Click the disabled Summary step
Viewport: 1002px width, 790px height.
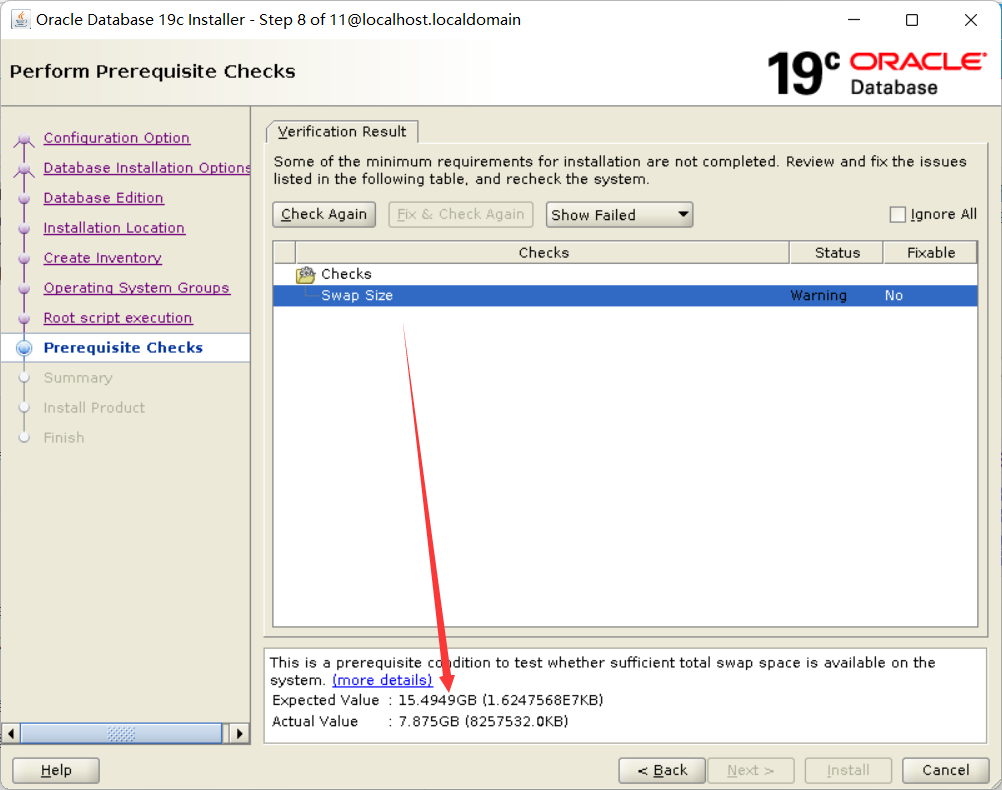coord(78,378)
